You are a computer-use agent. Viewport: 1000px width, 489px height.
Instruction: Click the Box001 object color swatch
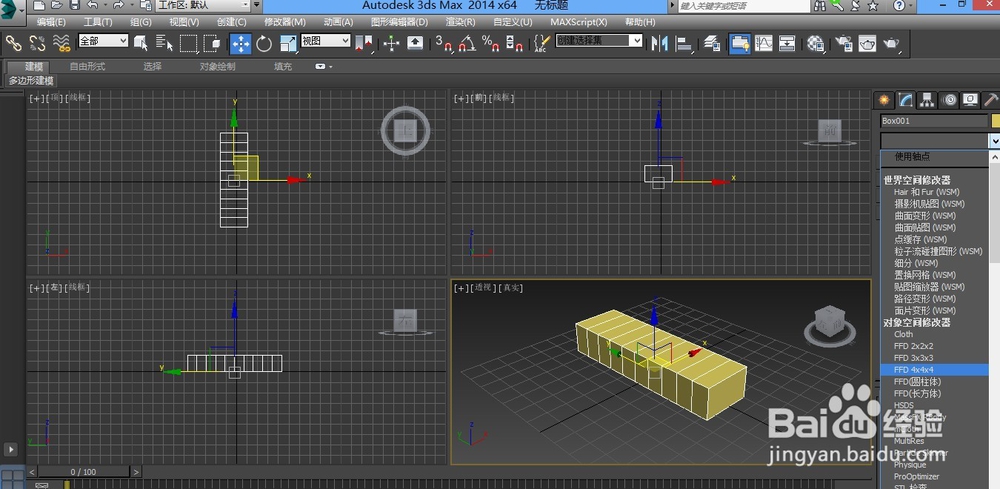pos(996,120)
